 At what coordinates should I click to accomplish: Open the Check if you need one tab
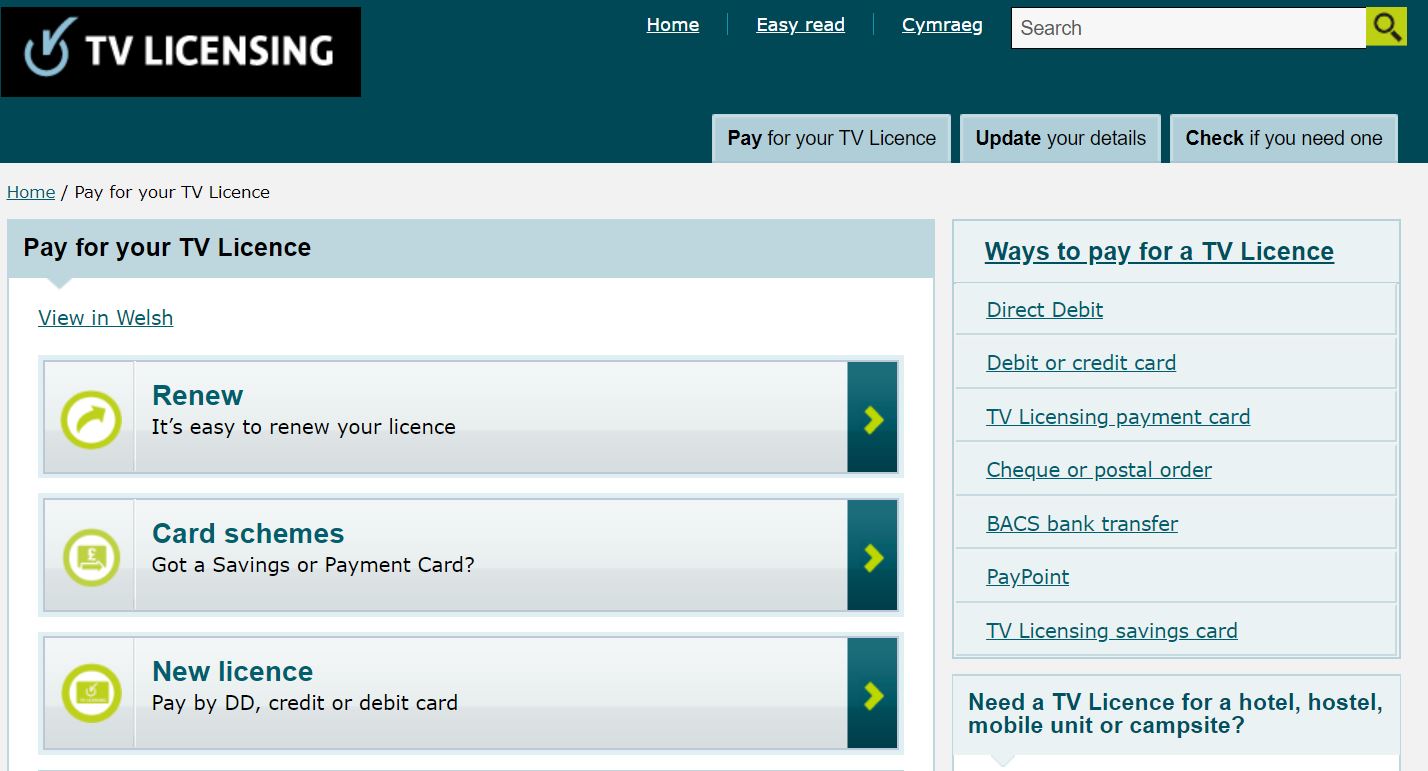[x=1283, y=138]
